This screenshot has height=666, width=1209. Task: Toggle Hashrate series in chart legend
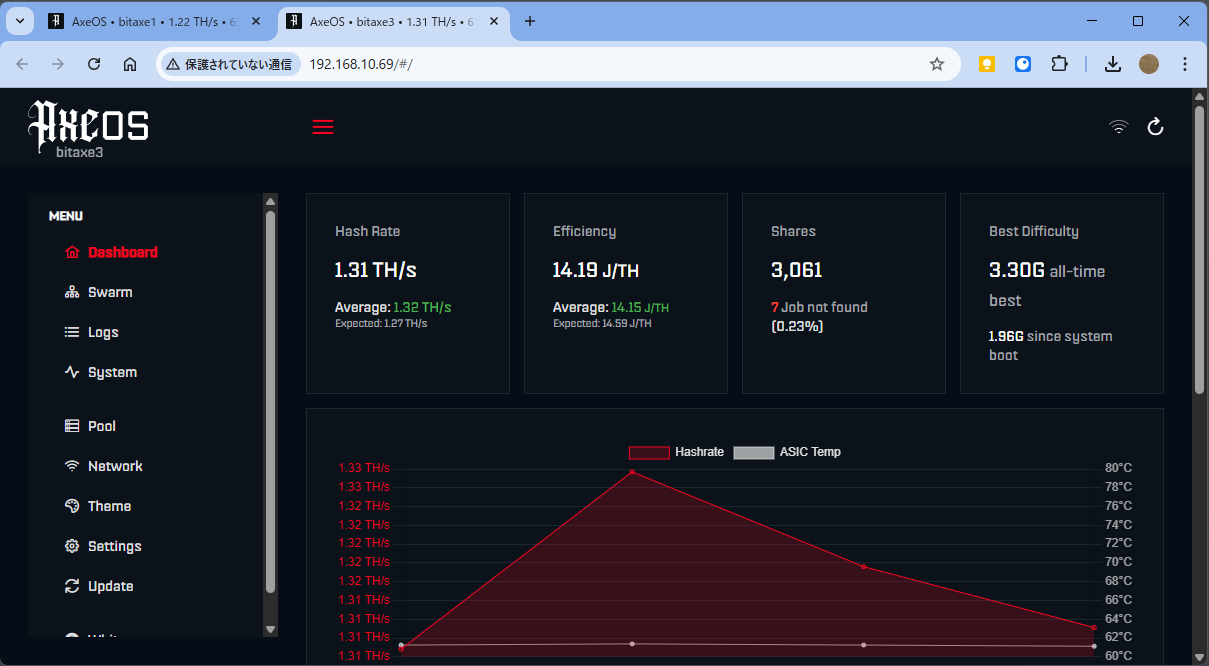676,452
